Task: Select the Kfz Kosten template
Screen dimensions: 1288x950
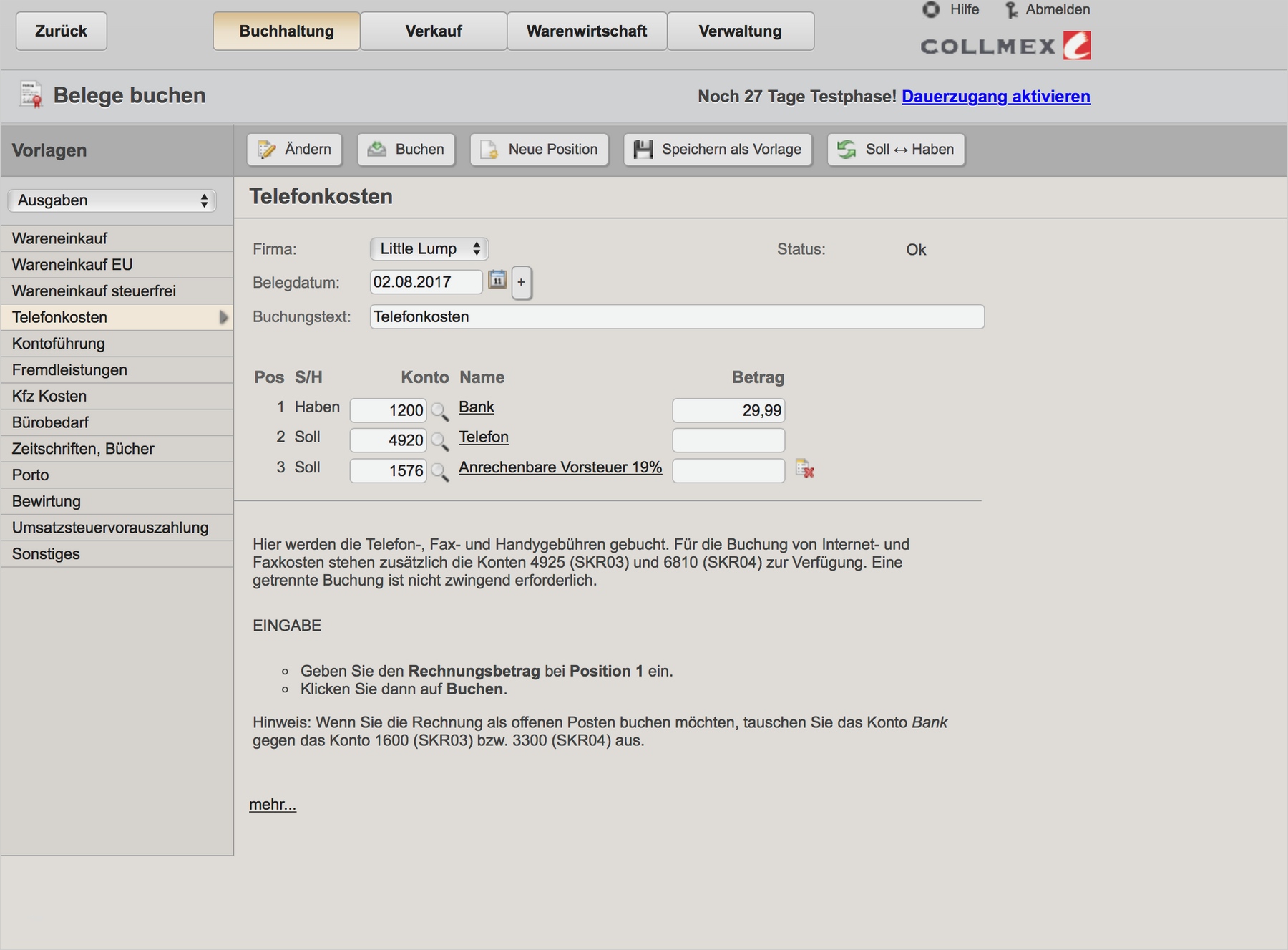Action: pos(117,397)
